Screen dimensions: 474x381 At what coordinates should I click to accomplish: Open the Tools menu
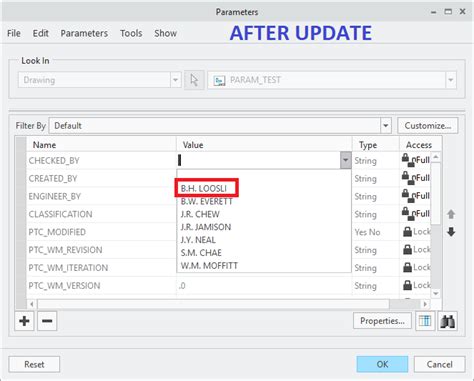pyautogui.click(x=131, y=33)
